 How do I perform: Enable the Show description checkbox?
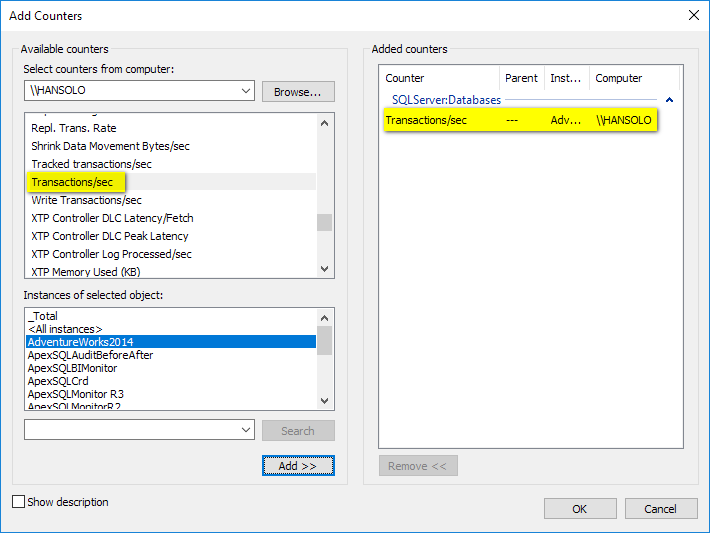[x=18, y=502]
